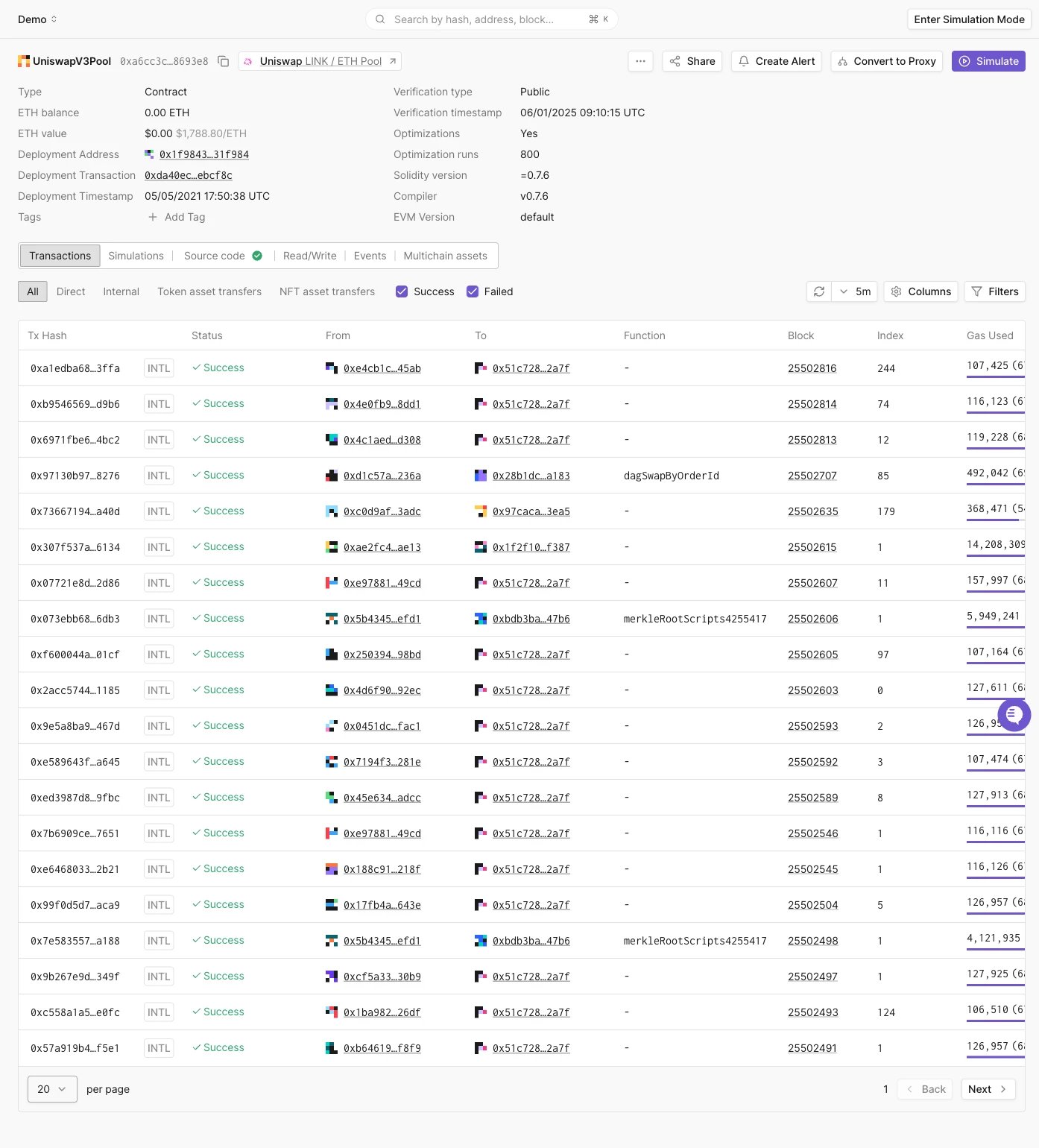Click the identicon for sender 0xb64619…f8f9
The width and height of the screenshot is (1039, 1148).
click(332, 1047)
